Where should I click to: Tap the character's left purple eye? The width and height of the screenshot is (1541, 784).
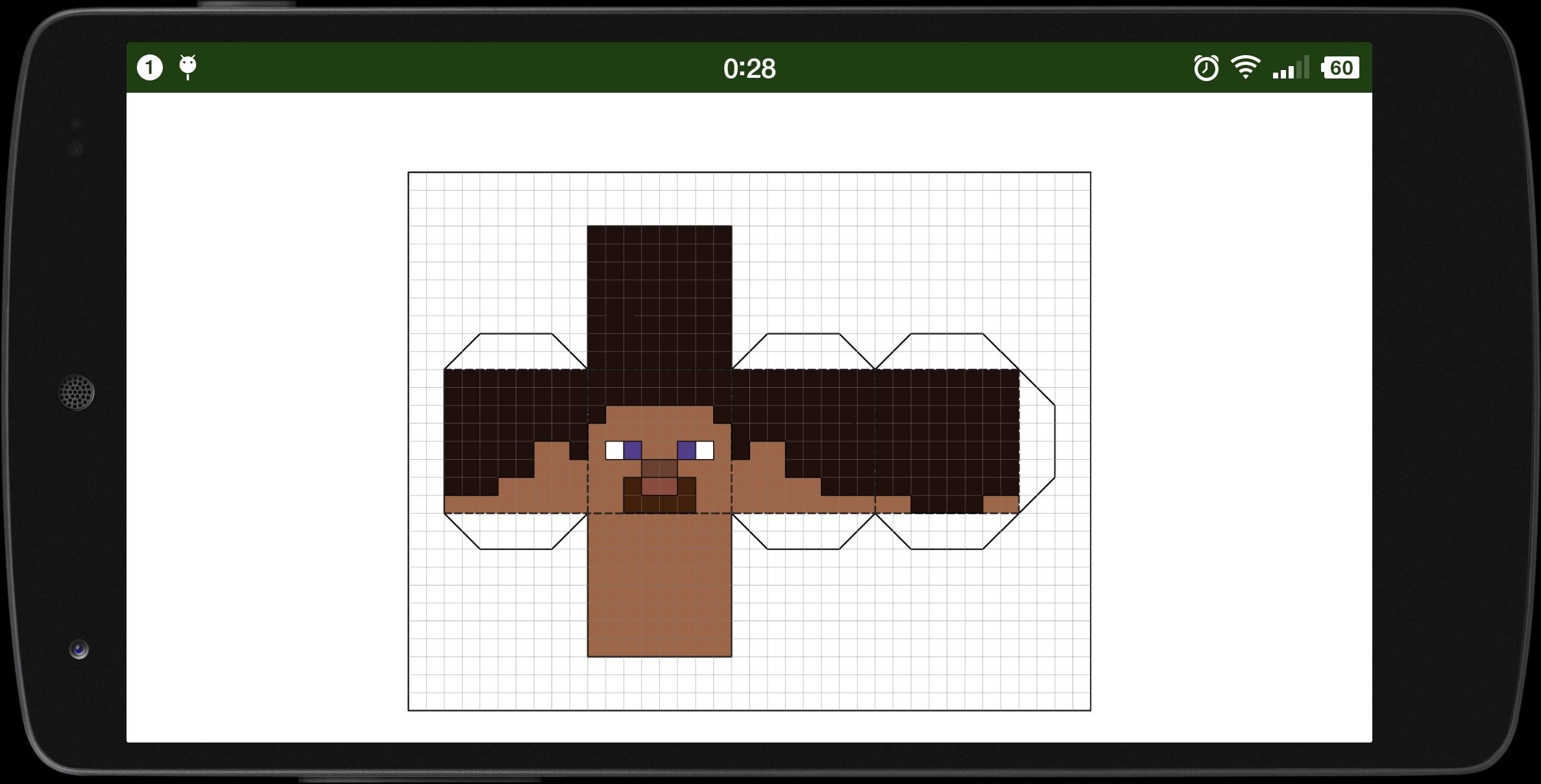pos(633,450)
